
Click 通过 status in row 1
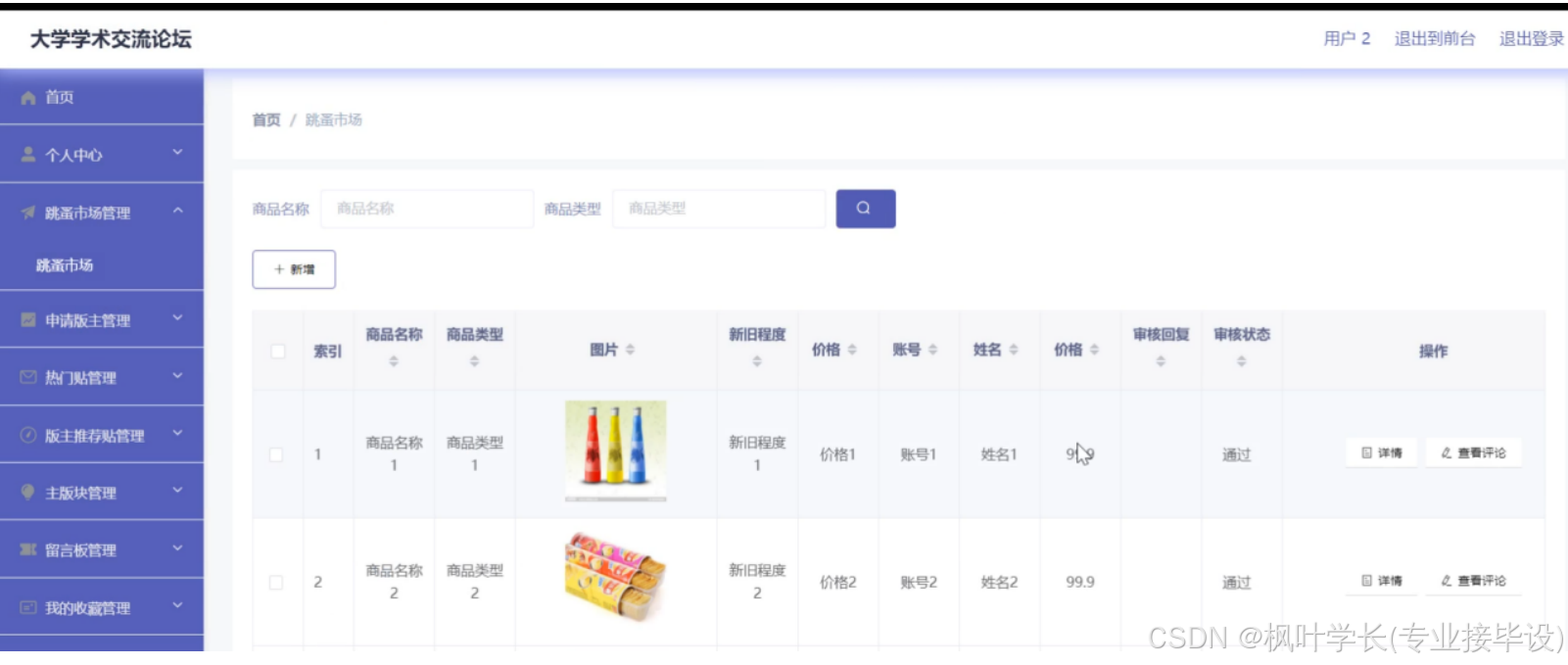point(1236,454)
